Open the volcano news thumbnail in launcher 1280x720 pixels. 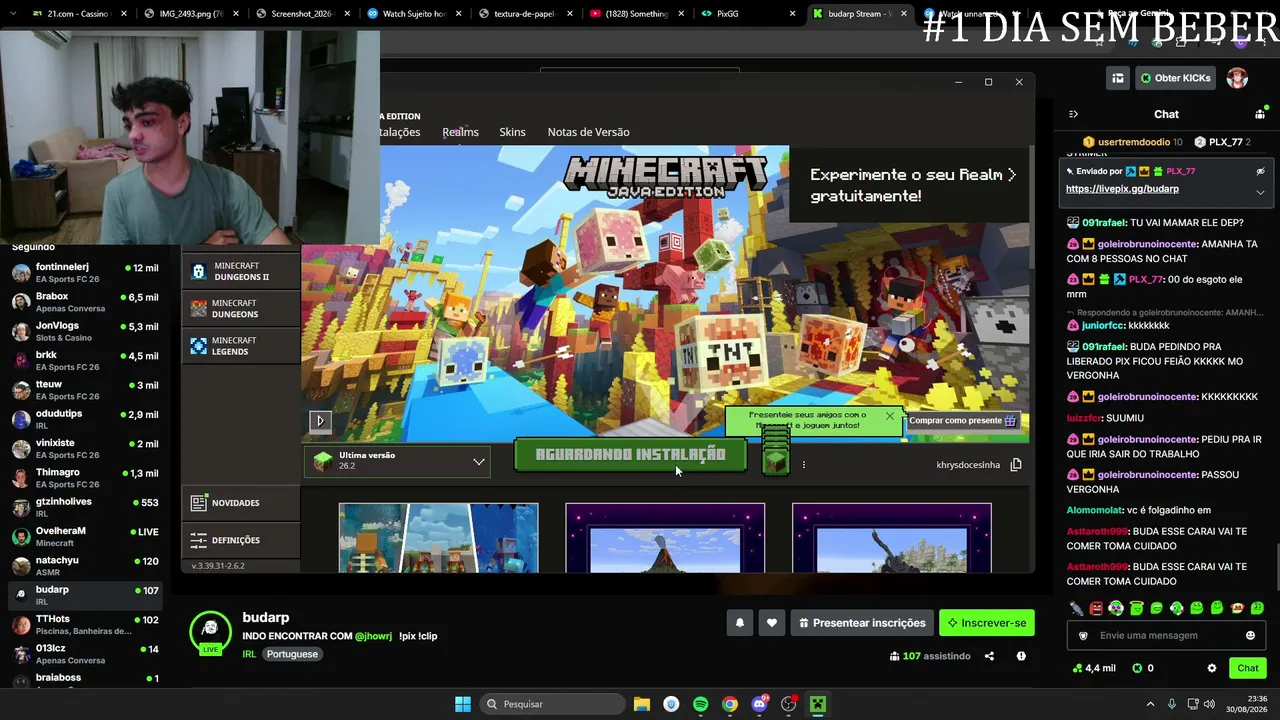click(x=665, y=538)
